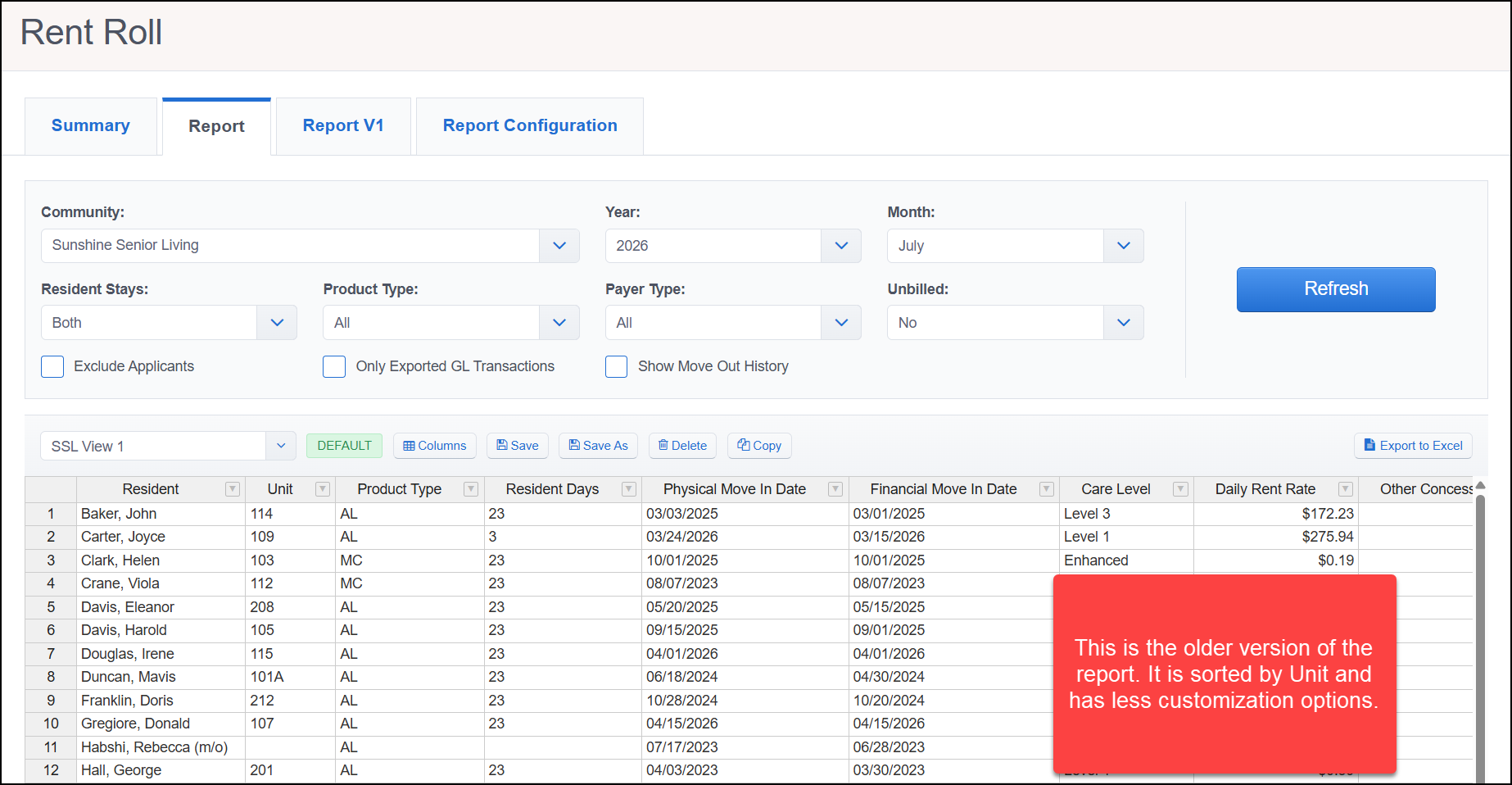The width and height of the screenshot is (1512, 785).
Task: Click the resident name 'Carter, Joyce'
Action: tap(123, 537)
